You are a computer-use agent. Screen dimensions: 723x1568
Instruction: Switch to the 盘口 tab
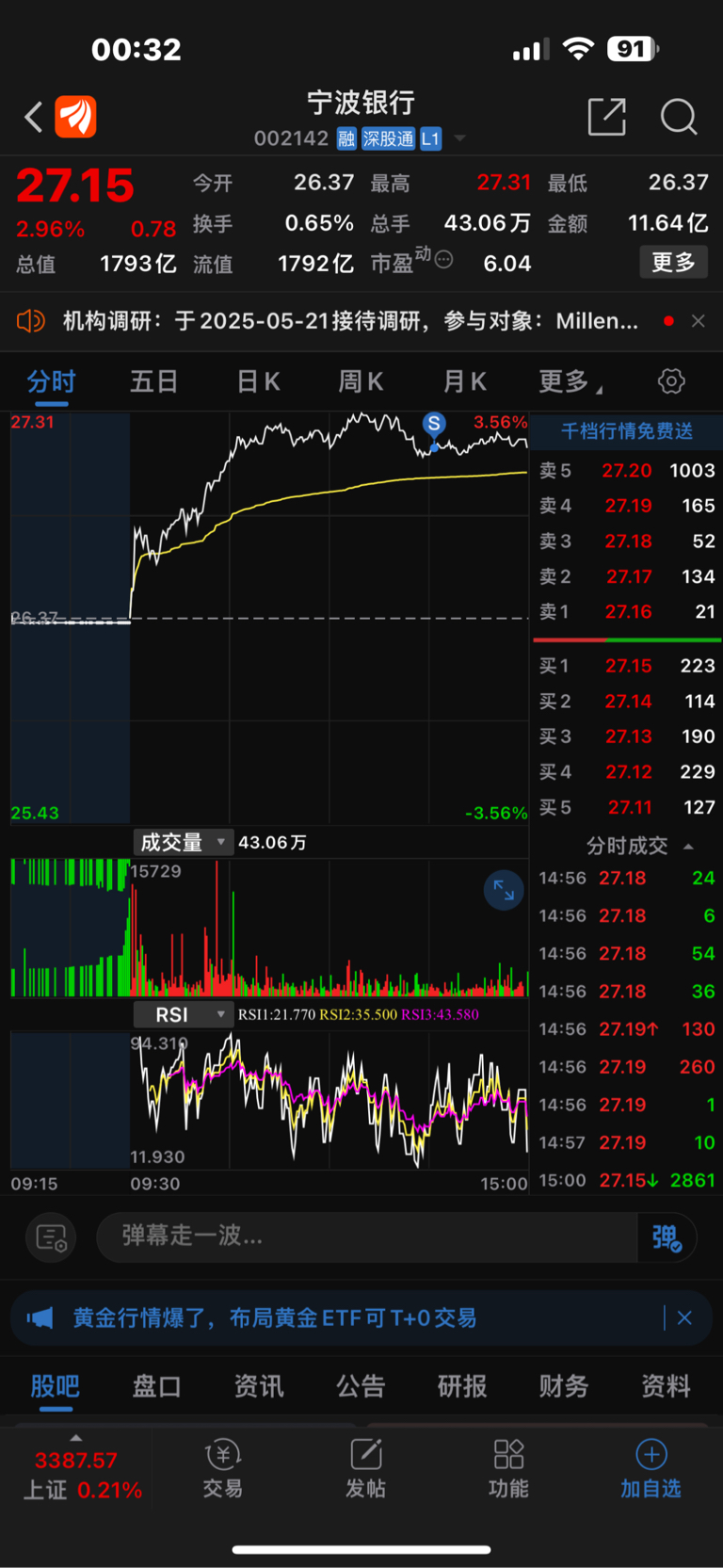pos(157,1386)
